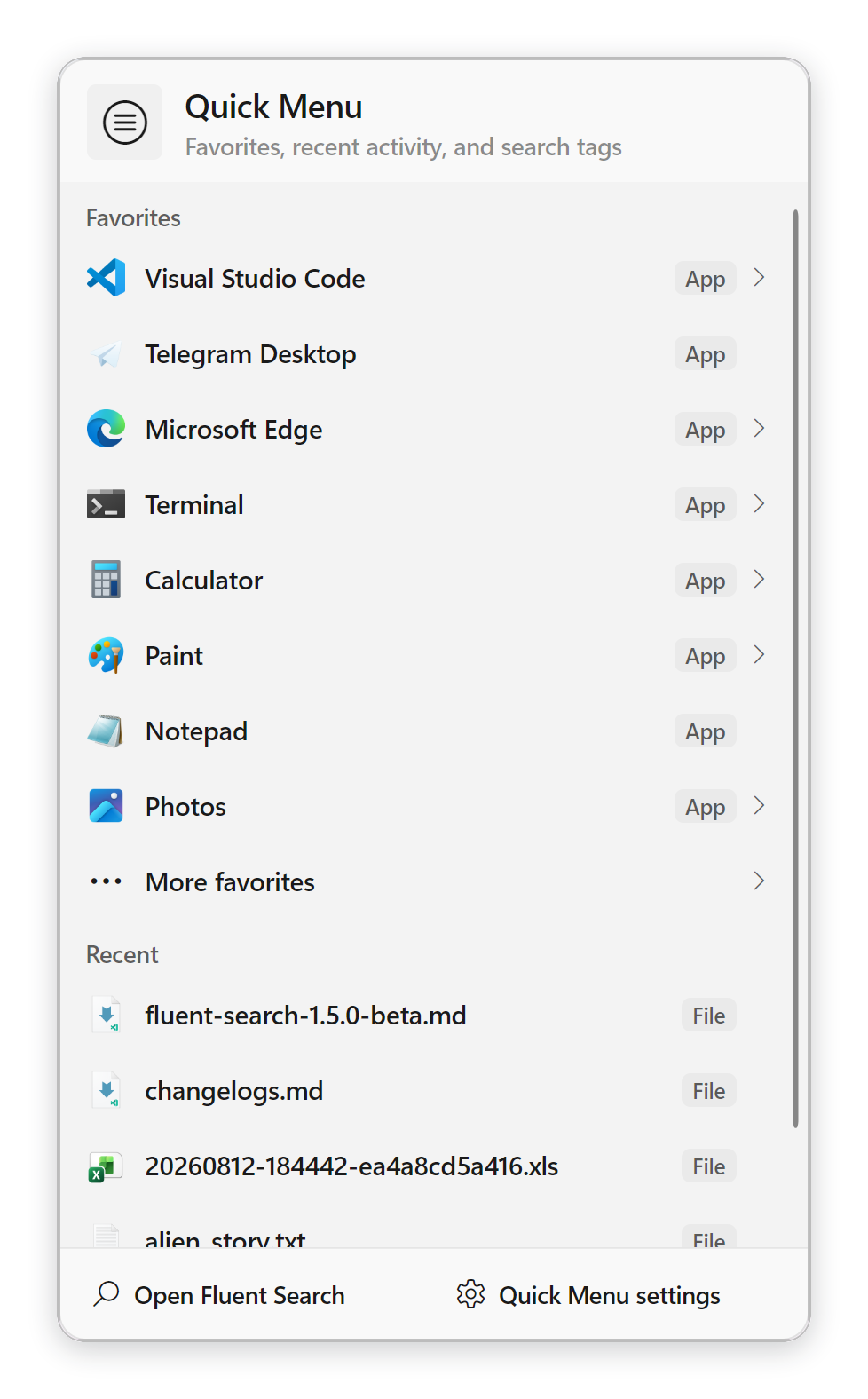Viewport: 868px width, 1399px height.
Task: Click the App tag on Terminal
Action: (706, 505)
